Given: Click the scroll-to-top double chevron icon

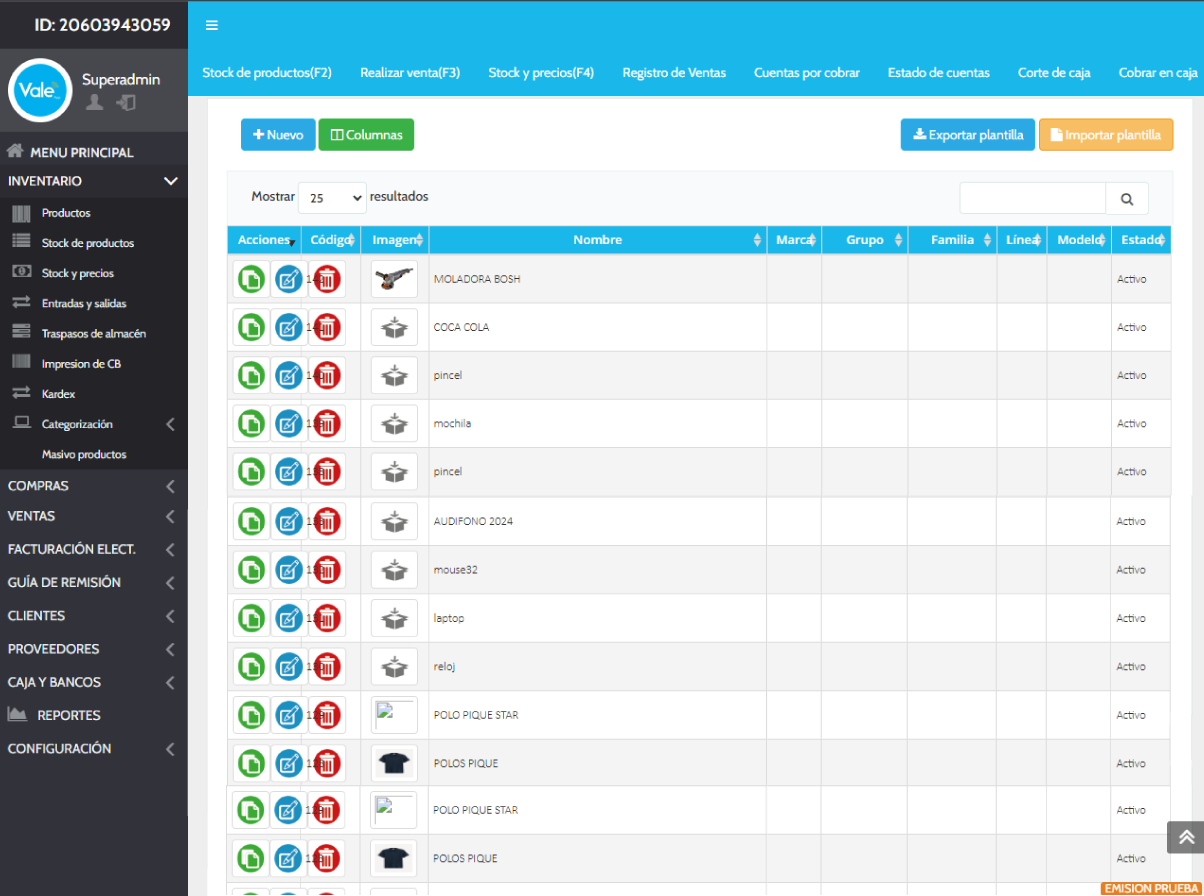Looking at the screenshot, I should [1186, 838].
